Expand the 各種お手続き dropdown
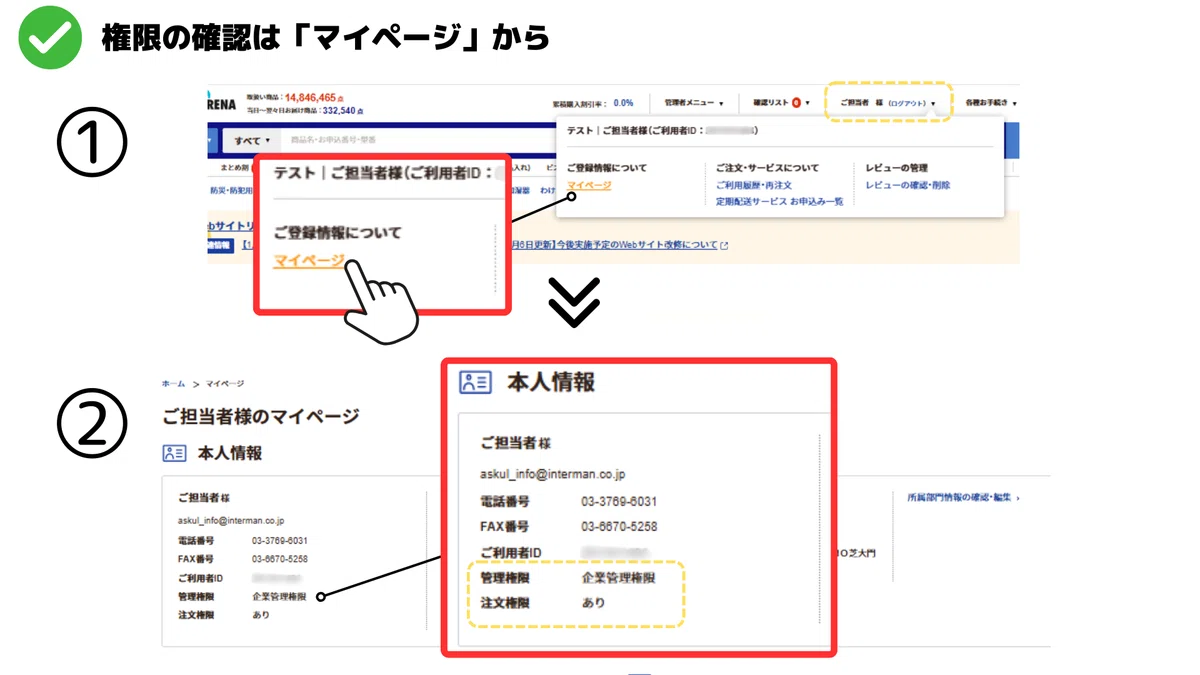Image resolution: width=1200 pixels, height=675 pixels. point(991,103)
